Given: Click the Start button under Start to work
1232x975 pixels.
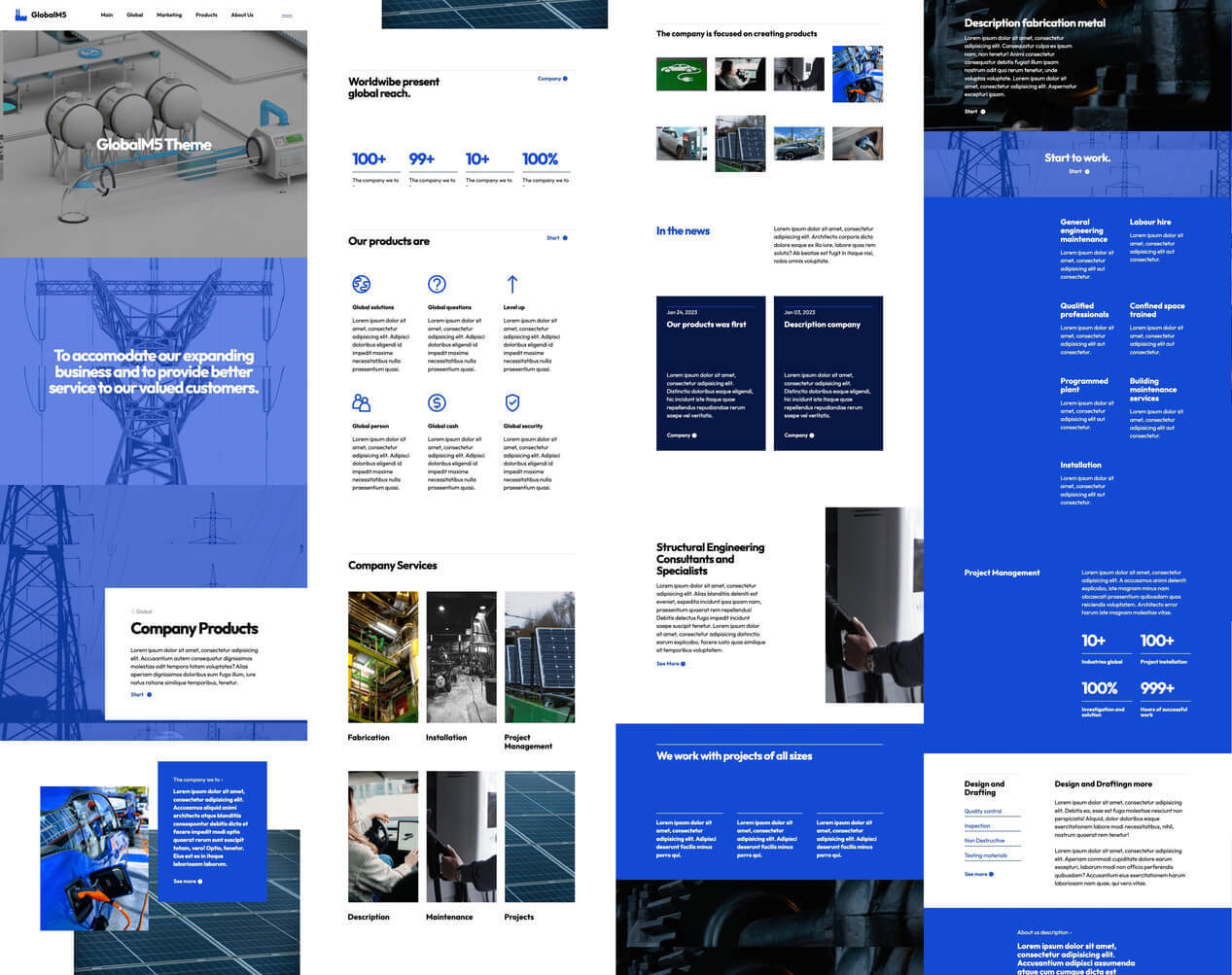Looking at the screenshot, I should coord(1078,171).
